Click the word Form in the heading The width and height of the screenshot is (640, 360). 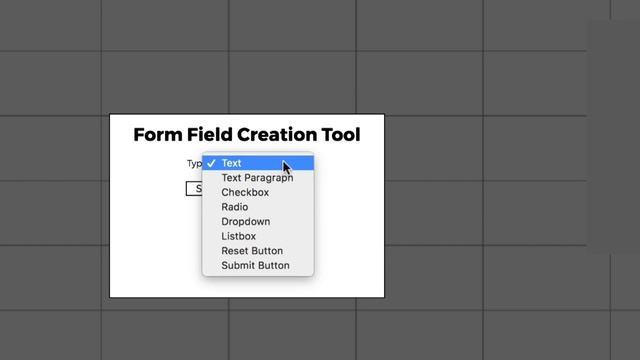click(x=158, y=135)
